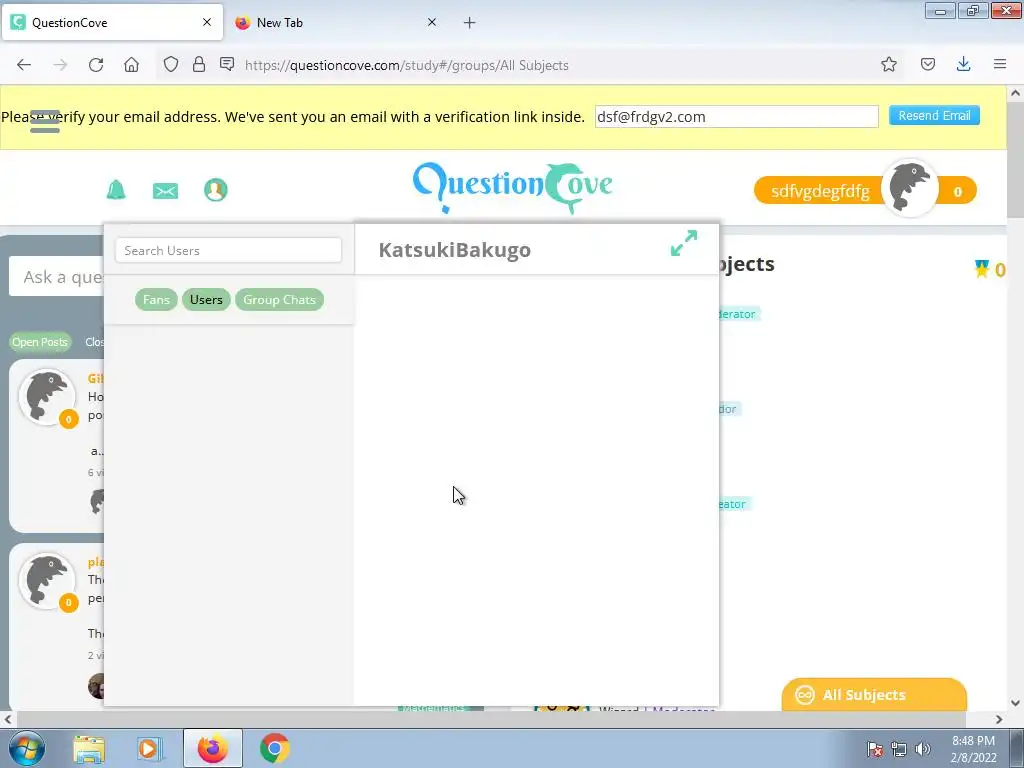Click the sdfvgdegfdfg username button
The image size is (1024, 768).
point(820,191)
